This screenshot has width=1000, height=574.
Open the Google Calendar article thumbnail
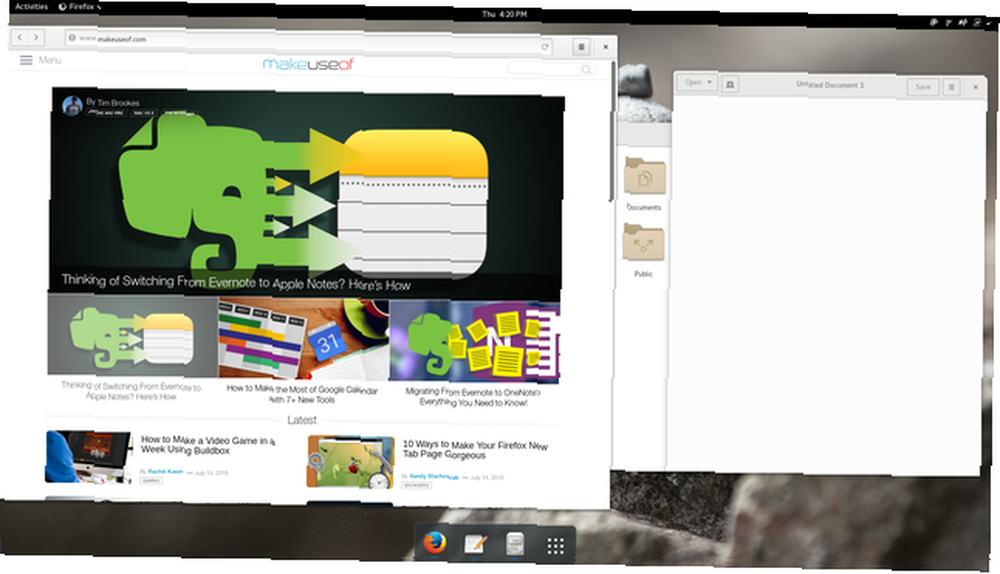pos(304,339)
